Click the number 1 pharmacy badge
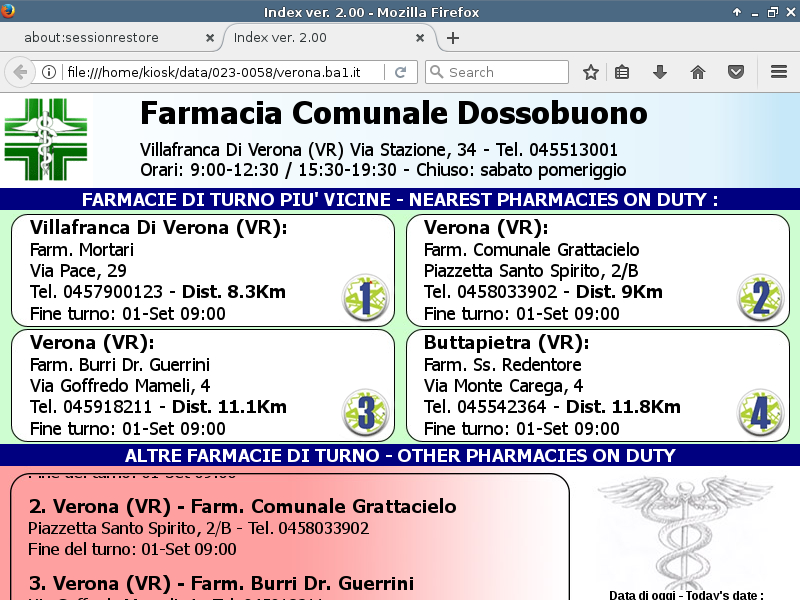The width and height of the screenshot is (800, 600). pos(365,297)
